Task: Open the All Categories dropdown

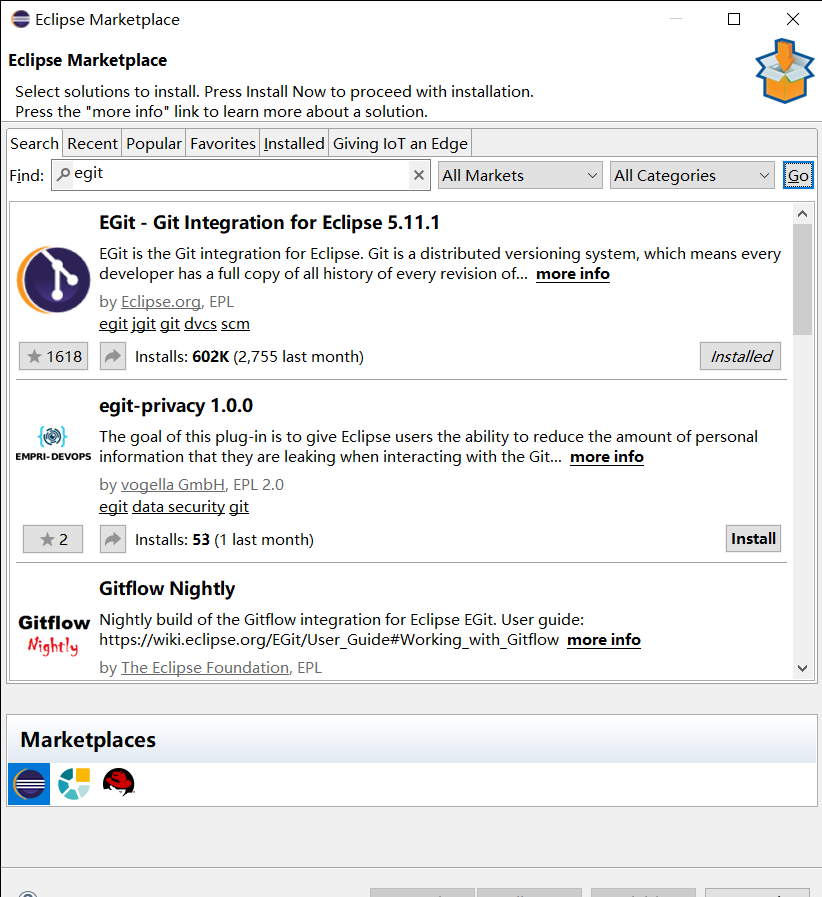Action: [x=692, y=175]
